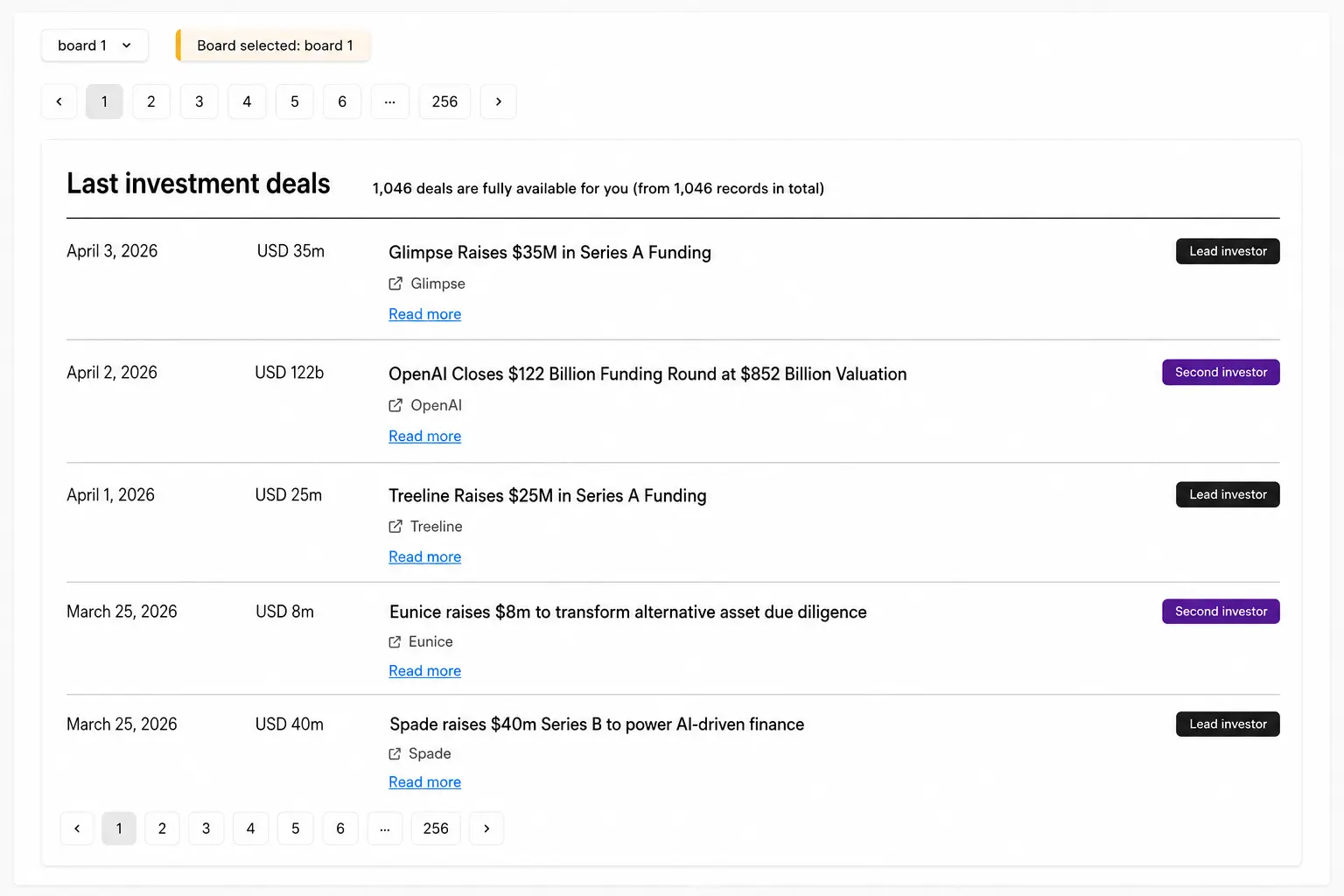
Task: Go to previous page in bottom pagination
Action: pos(77,829)
